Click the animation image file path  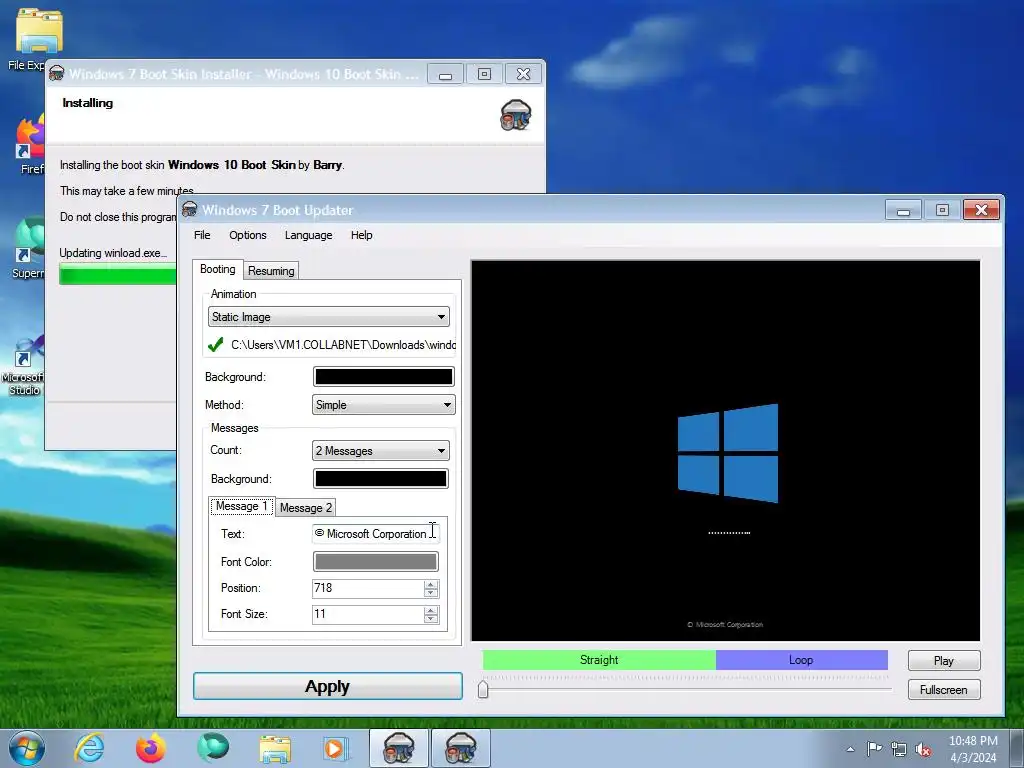(x=344, y=345)
